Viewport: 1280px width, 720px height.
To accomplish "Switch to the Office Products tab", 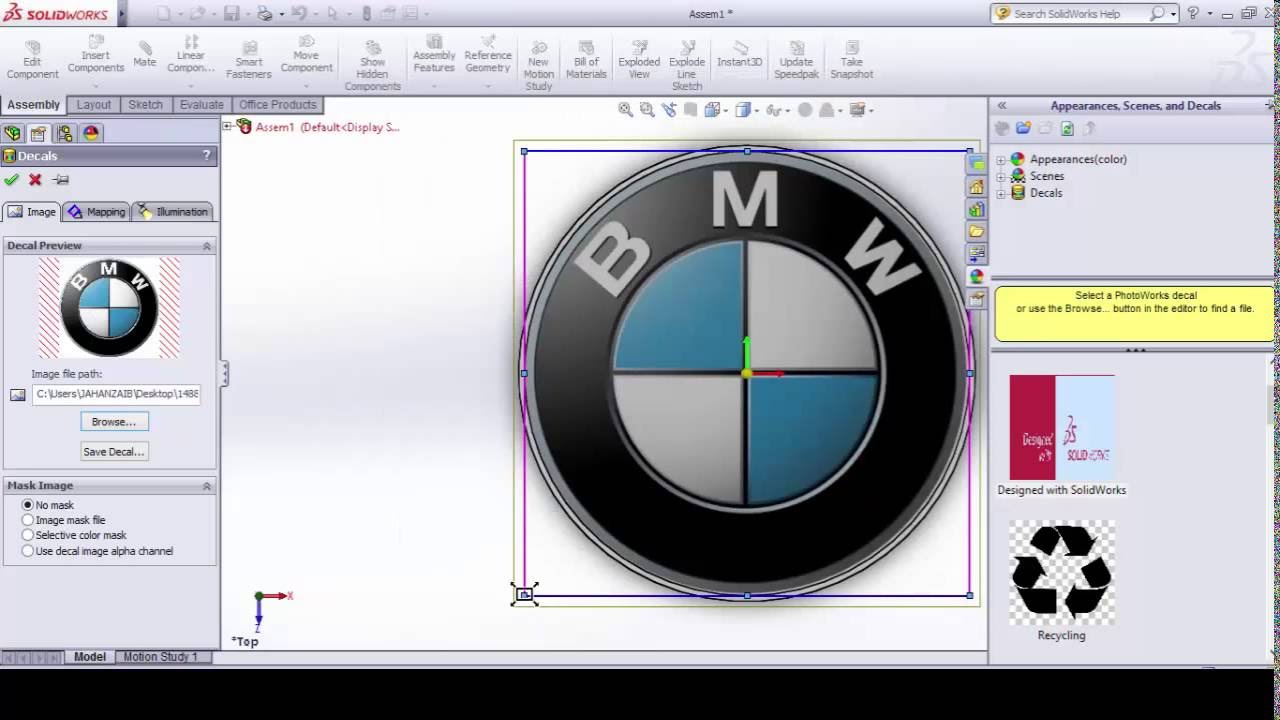I will 277,104.
